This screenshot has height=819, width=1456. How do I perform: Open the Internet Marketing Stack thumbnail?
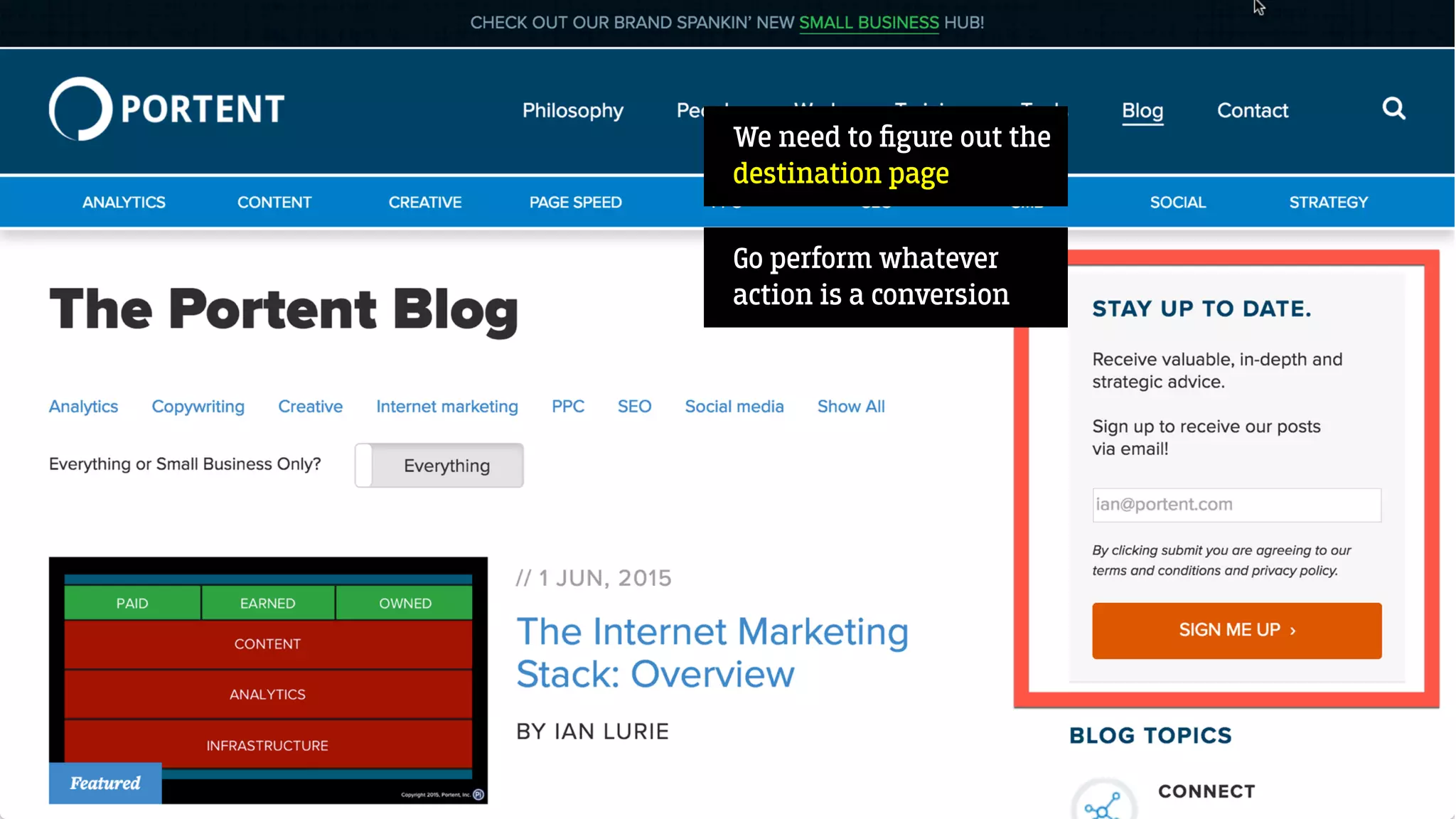click(x=268, y=680)
